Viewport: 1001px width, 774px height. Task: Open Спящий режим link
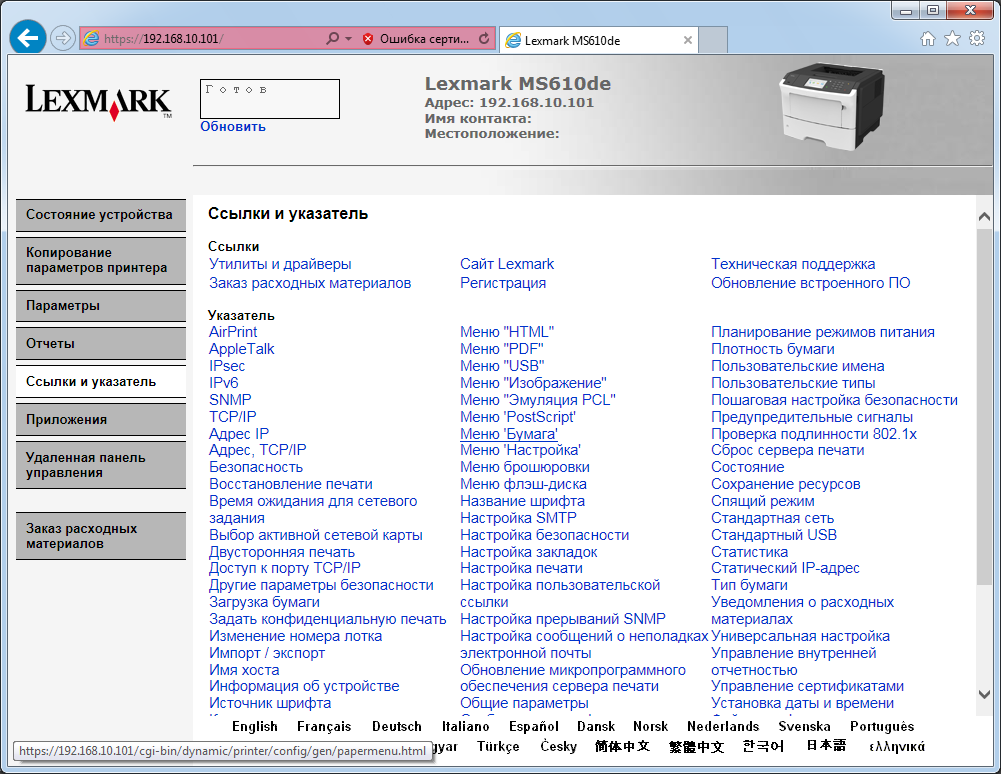pyautogui.click(x=763, y=501)
